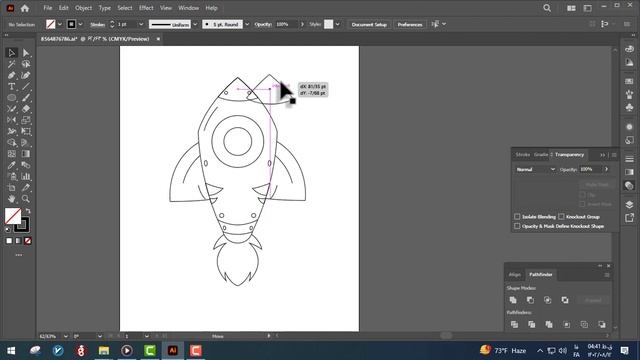The image size is (640, 360).
Task: Select the Curvature tool
Action: pos(26,76)
